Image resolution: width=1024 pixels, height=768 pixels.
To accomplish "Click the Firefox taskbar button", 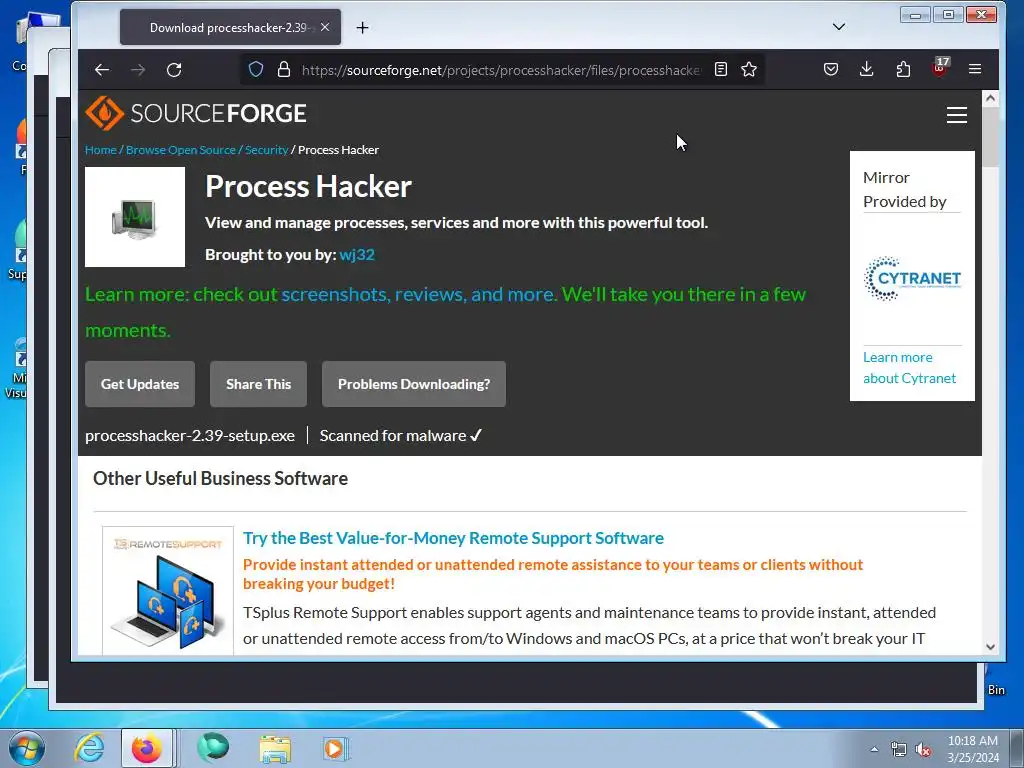I will (x=146, y=748).
